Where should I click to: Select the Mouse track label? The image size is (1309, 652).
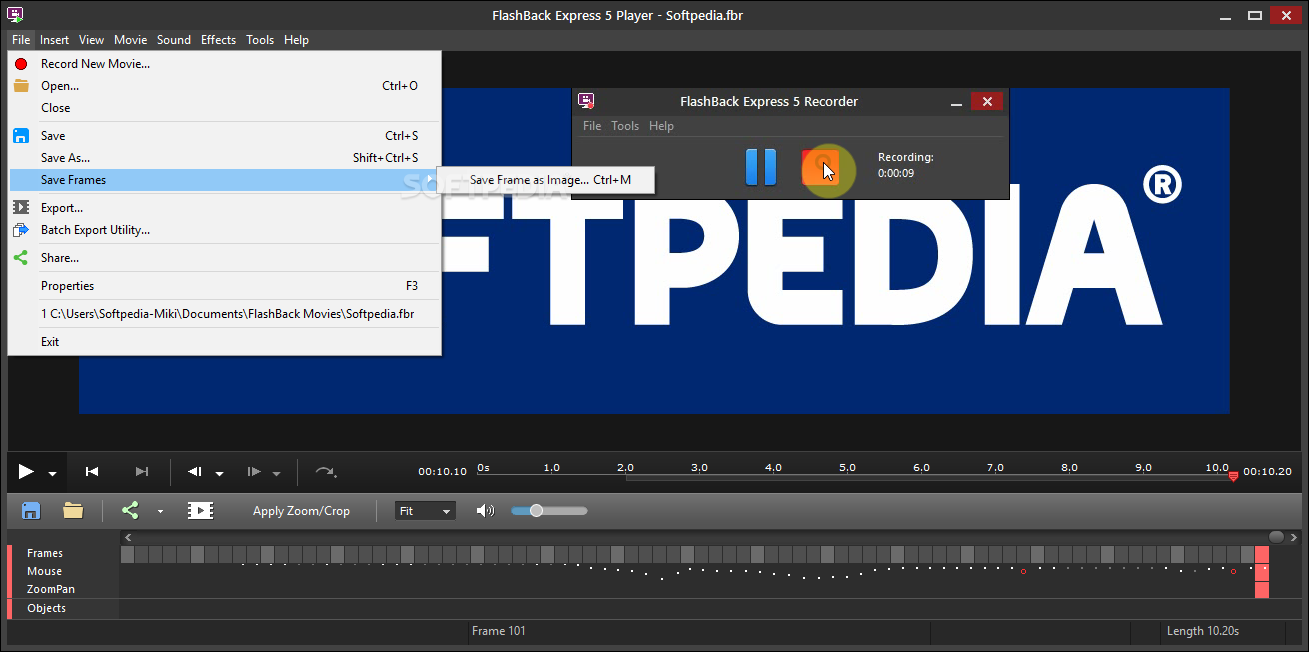pos(45,571)
